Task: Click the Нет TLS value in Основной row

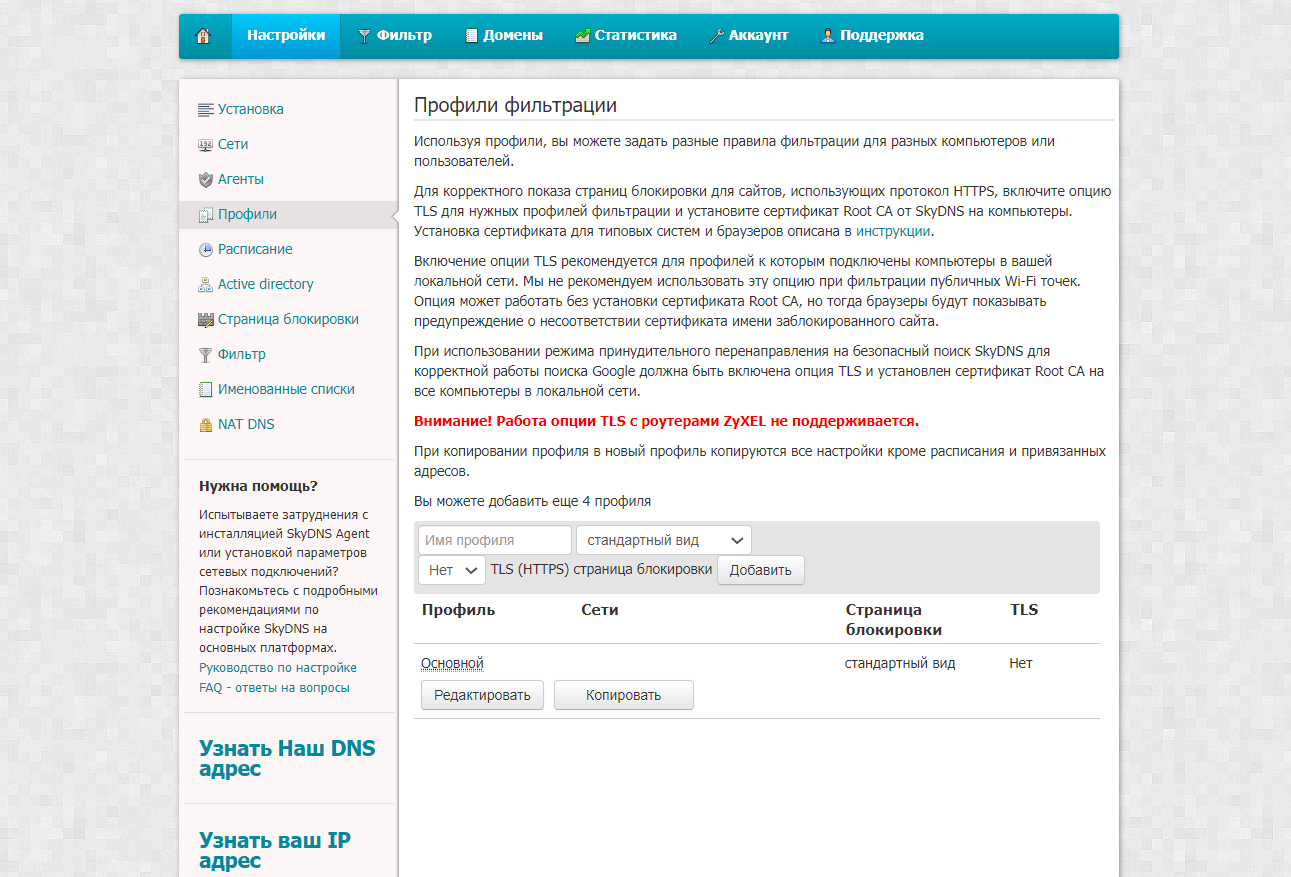Action: [x=1021, y=663]
